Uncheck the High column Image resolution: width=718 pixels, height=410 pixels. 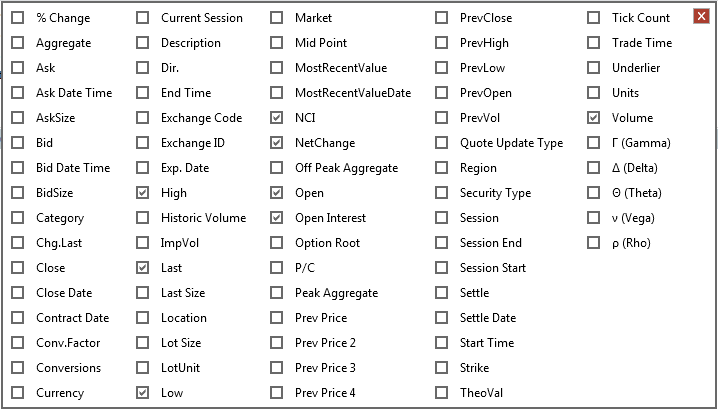pos(142,193)
